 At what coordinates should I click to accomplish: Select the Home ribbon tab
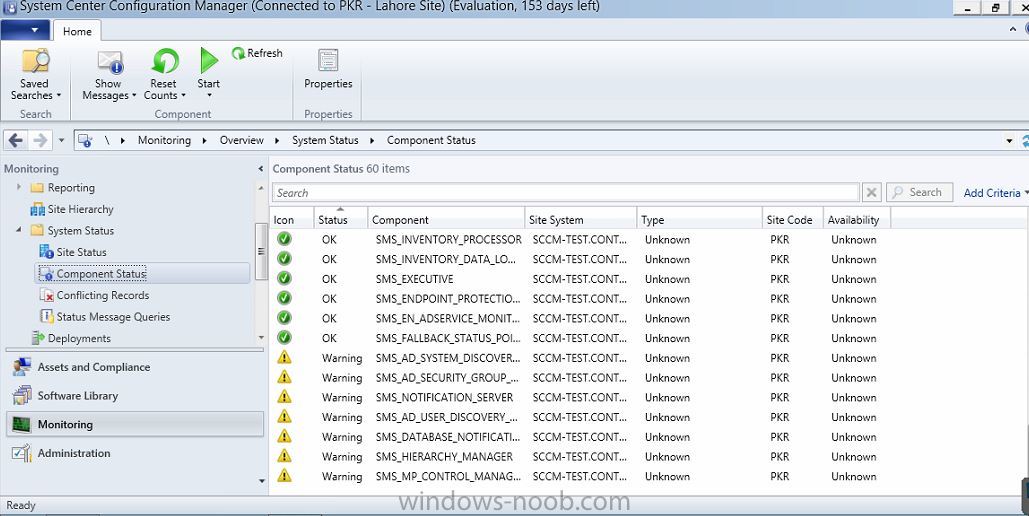click(77, 32)
